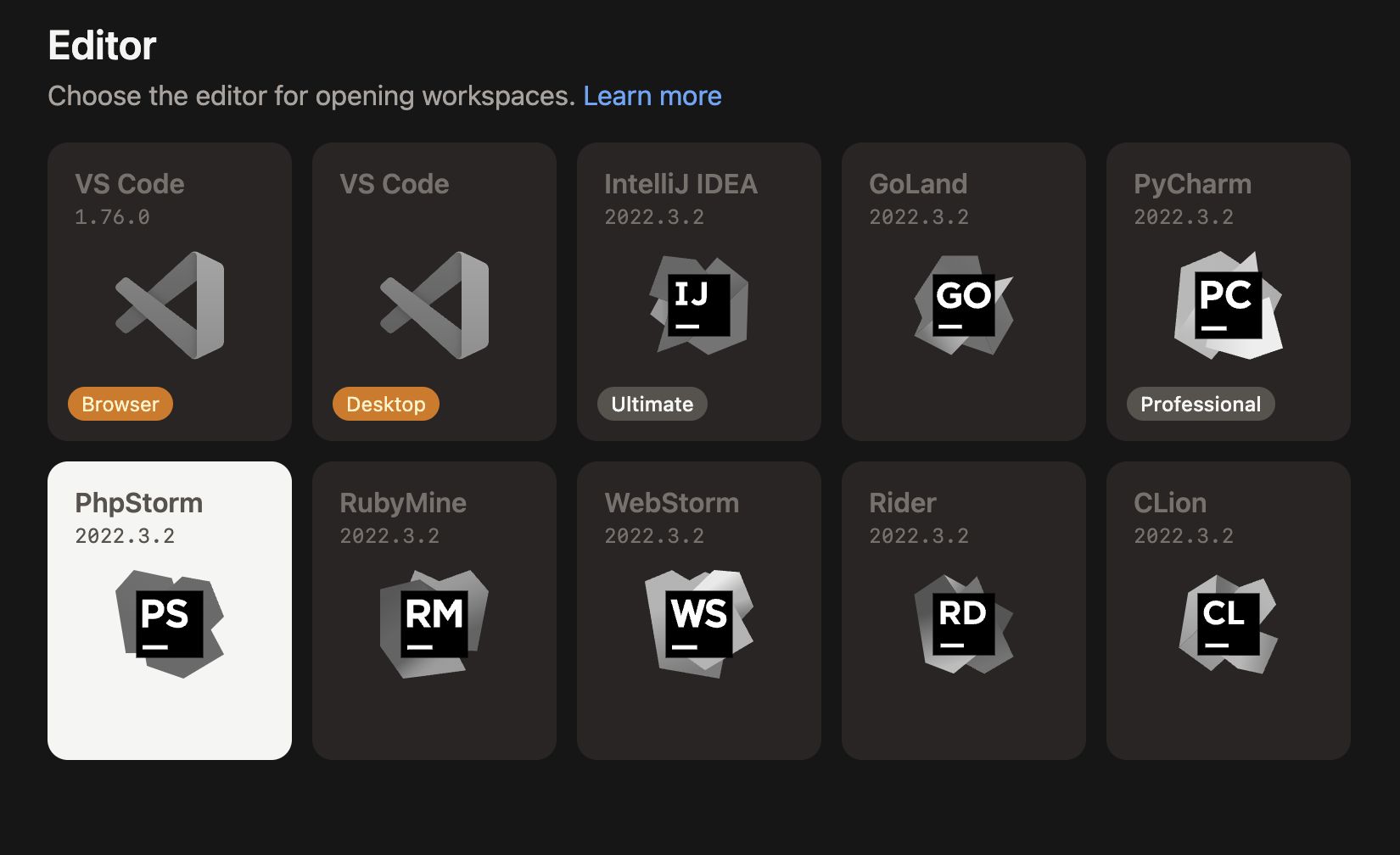Click the Editor section heading

click(x=103, y=46)
